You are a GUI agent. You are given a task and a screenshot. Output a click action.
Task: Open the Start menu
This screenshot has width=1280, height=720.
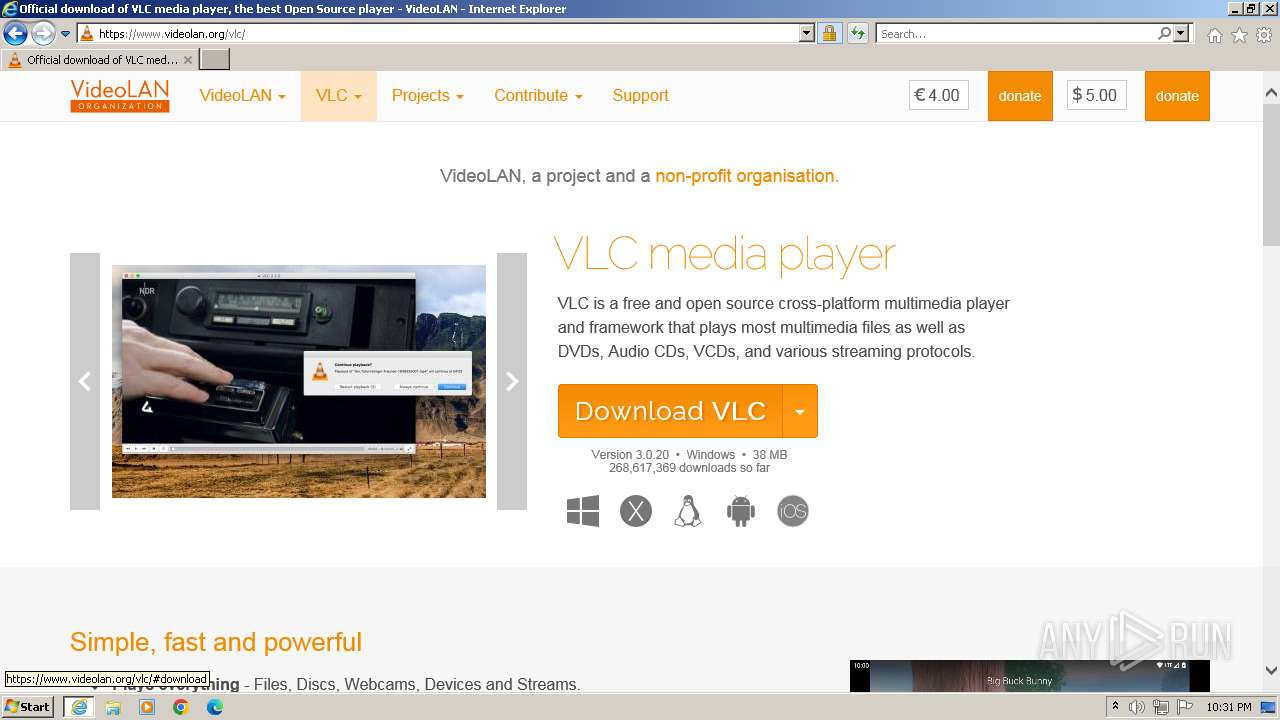pyautogui.click(x=28, y=707)
